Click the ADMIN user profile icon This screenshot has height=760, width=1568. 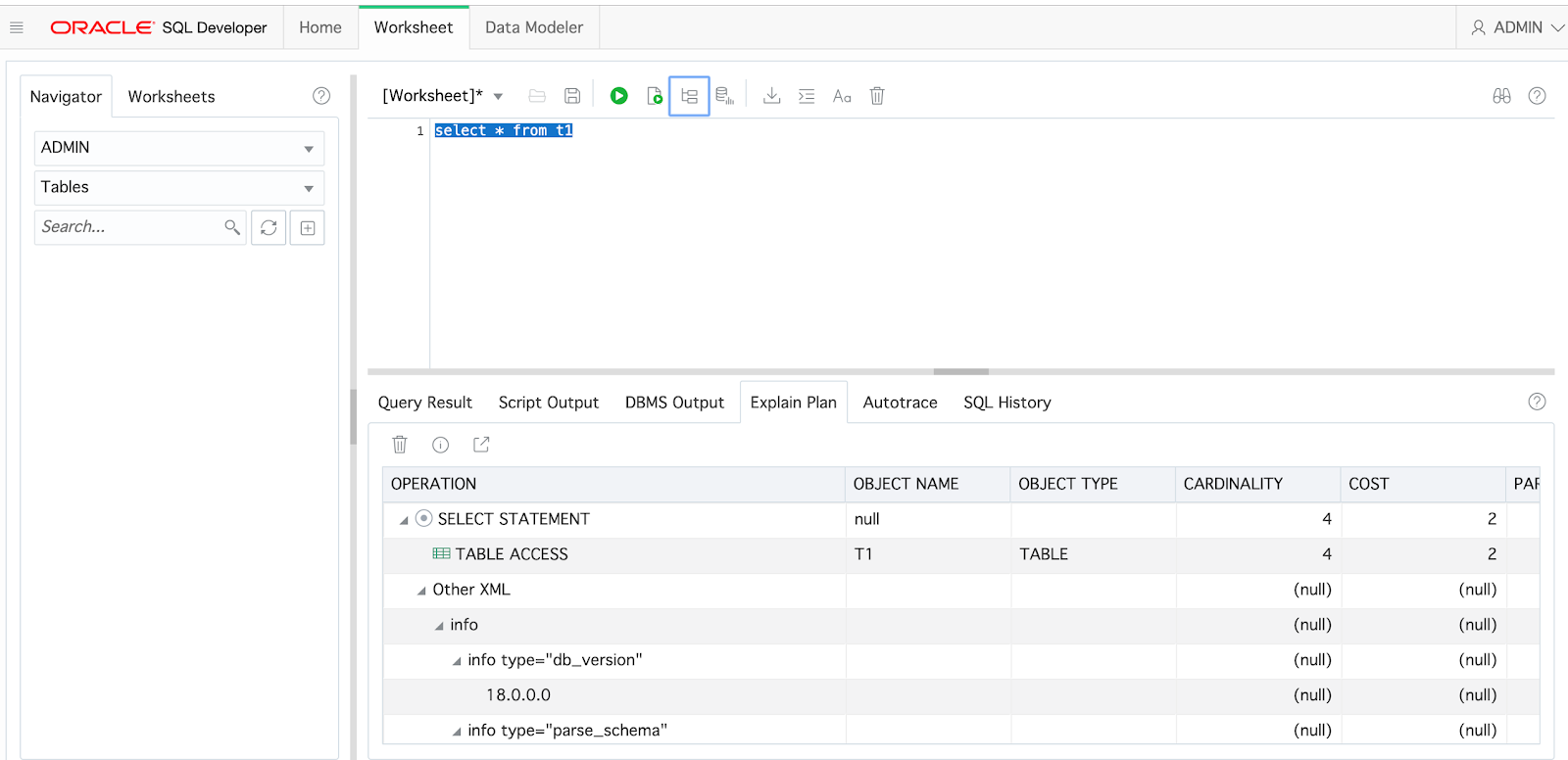coord(1478,27)
